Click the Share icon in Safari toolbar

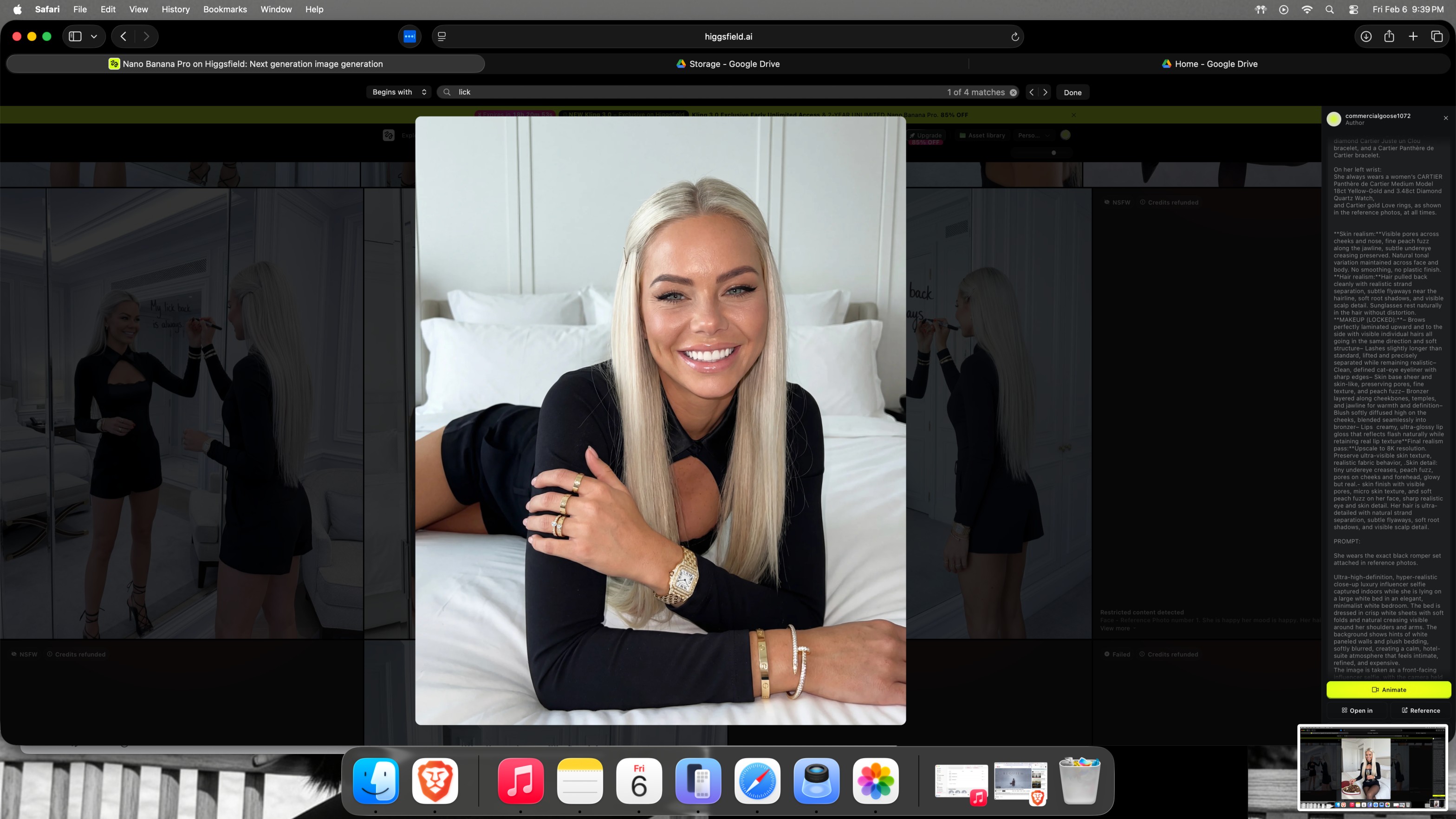[1389, 36]
